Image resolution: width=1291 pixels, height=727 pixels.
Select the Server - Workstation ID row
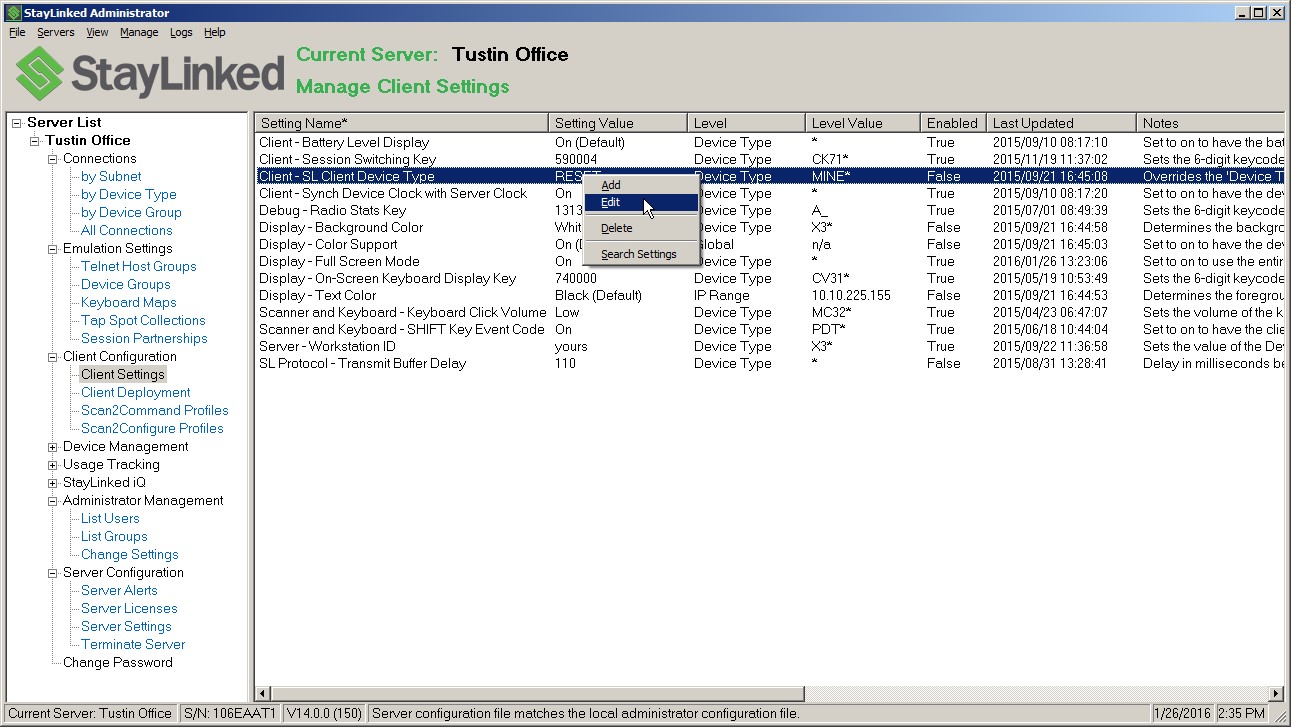(x=769, y=347)
